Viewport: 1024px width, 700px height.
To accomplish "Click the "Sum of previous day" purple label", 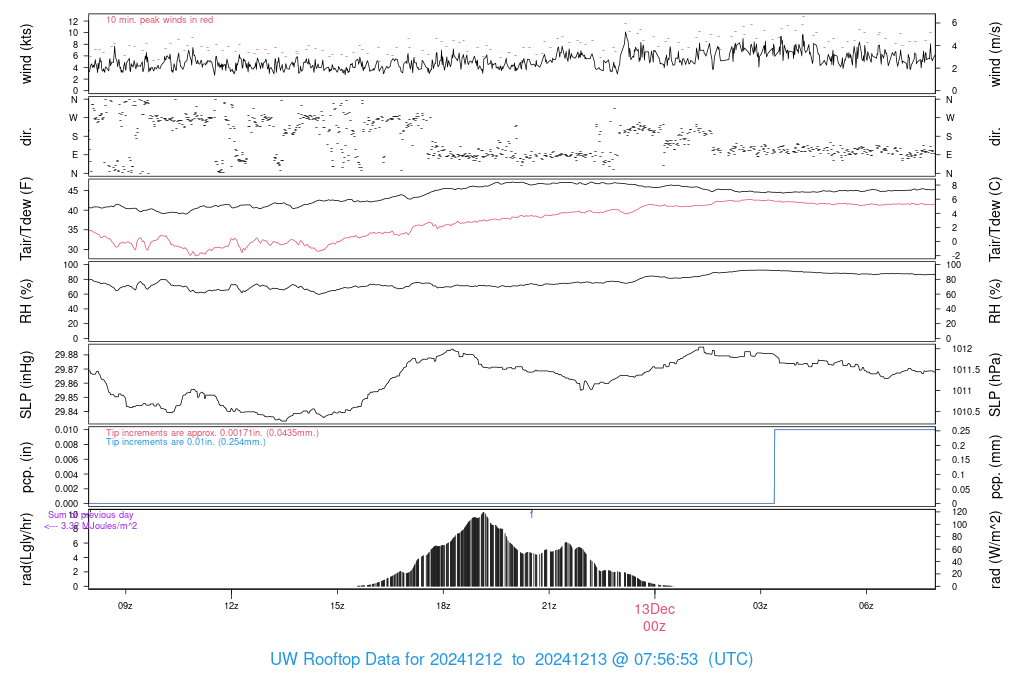I will (91, 515).
